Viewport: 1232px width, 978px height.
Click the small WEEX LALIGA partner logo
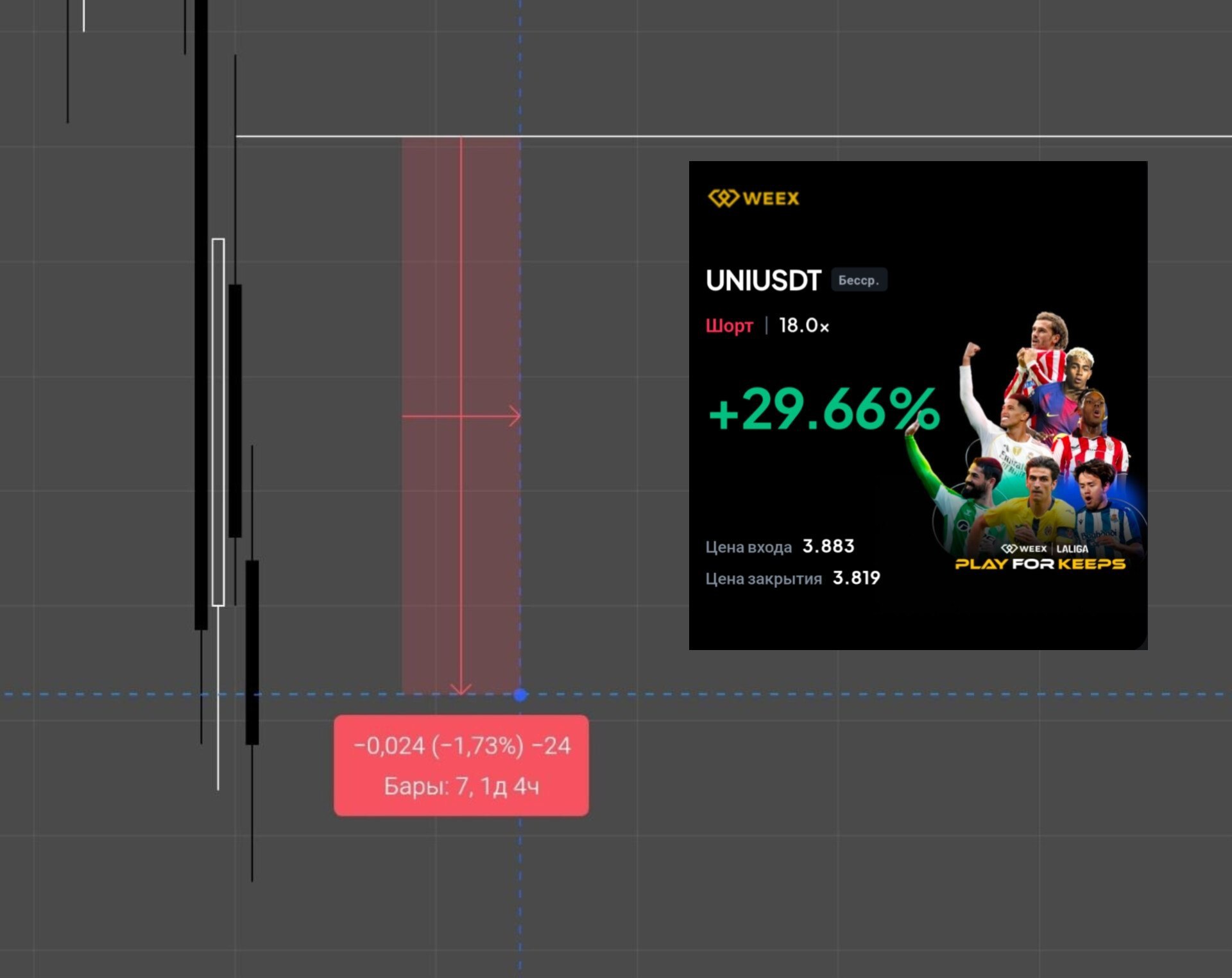1045,549
